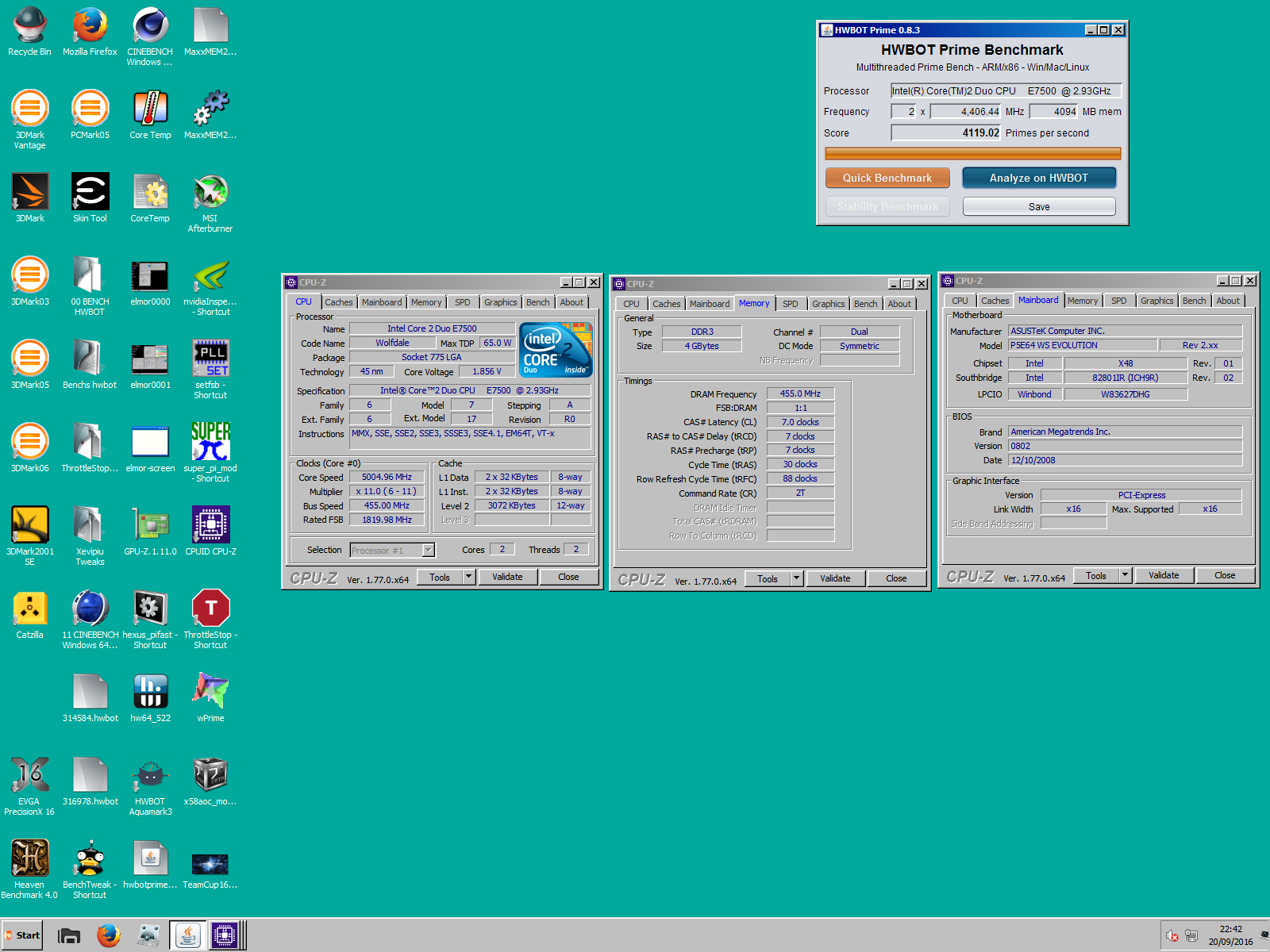Click Score field showing 4119.02
1270x952 pixels.
coord(946,132)
